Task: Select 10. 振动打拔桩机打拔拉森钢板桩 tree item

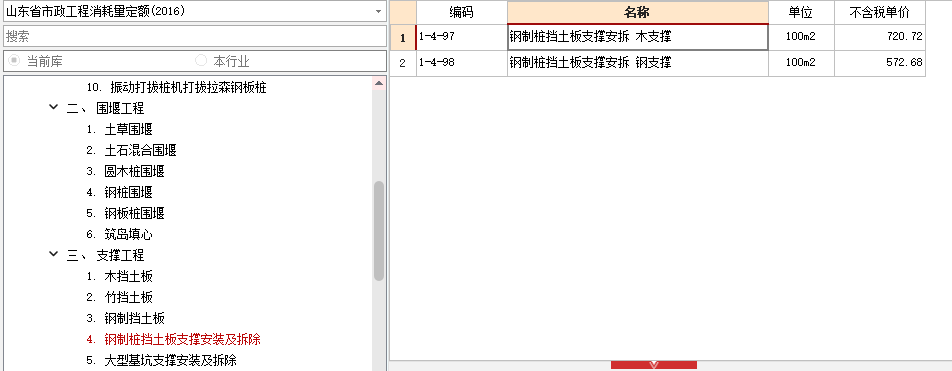Action: click(x=176, y=87)
